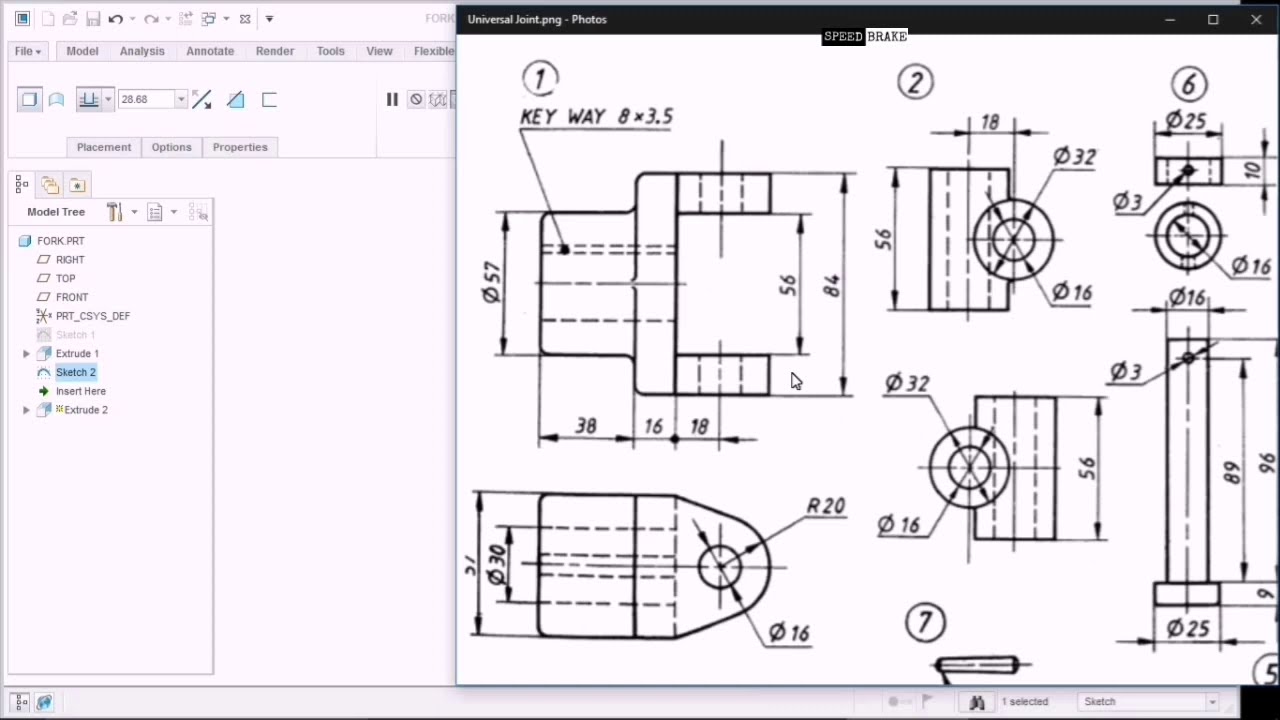Pause the extrude tool

[392, 99]
